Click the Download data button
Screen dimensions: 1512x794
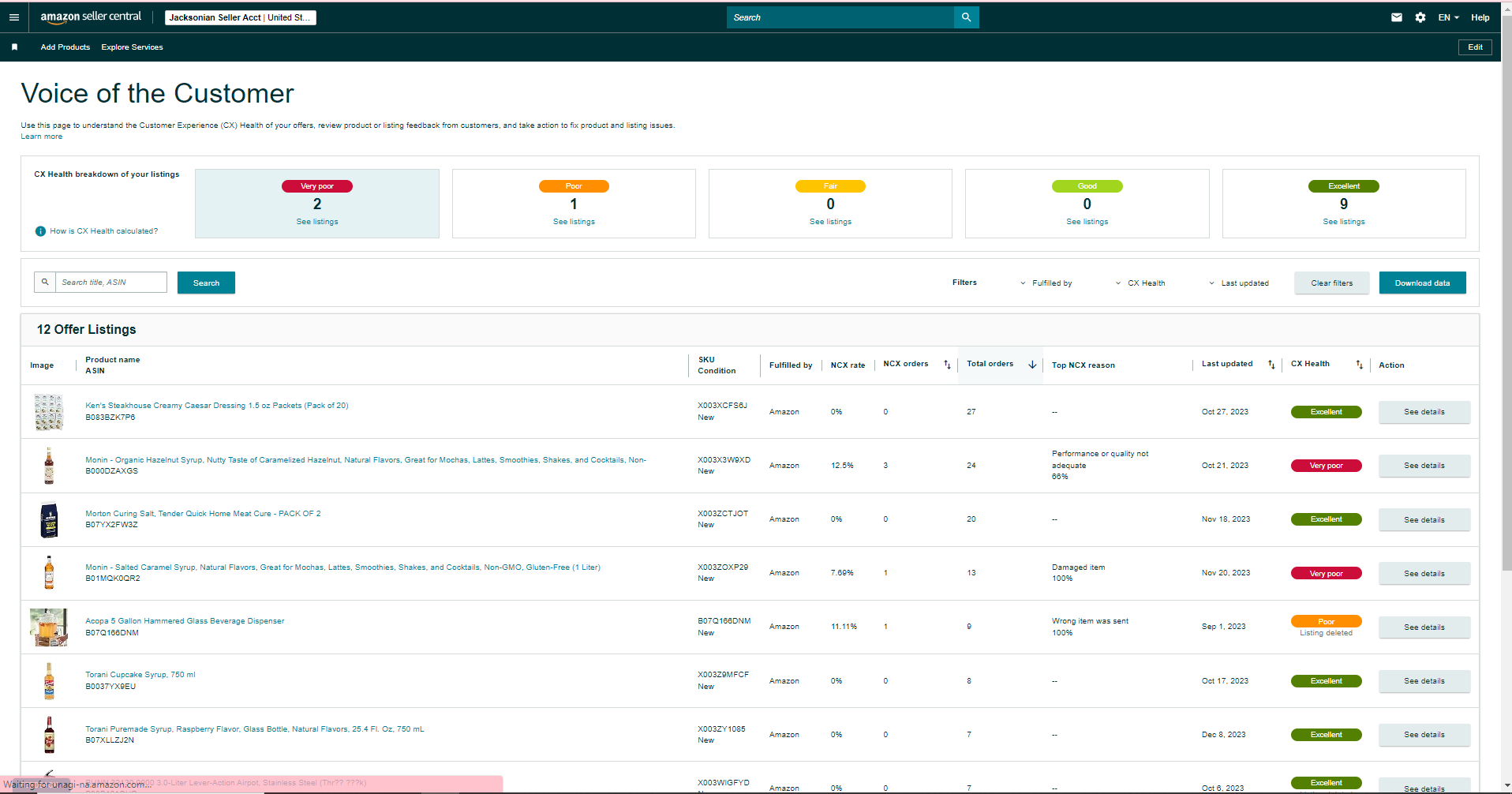(1422, 283)
